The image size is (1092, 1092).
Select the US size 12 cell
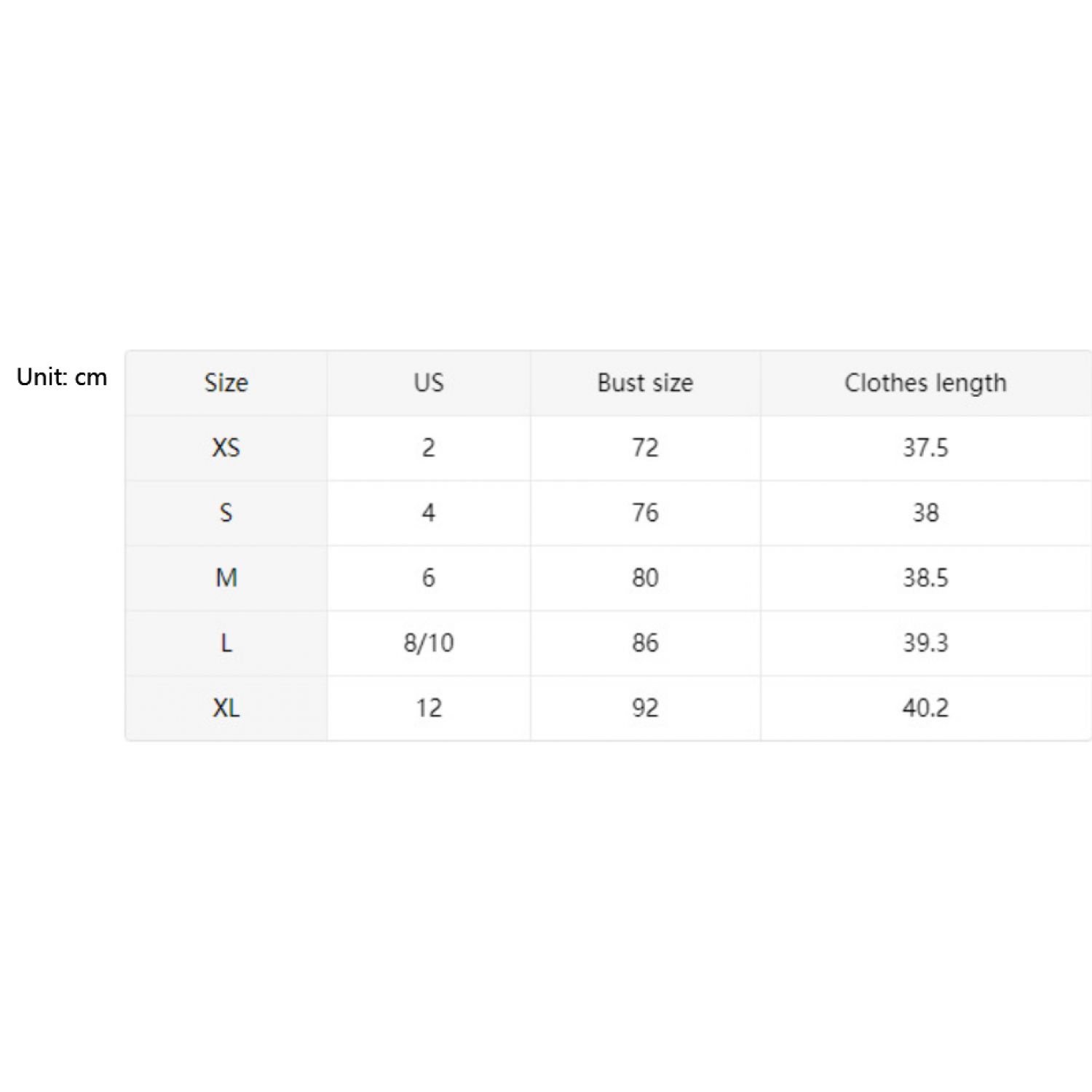coord(429,708)
